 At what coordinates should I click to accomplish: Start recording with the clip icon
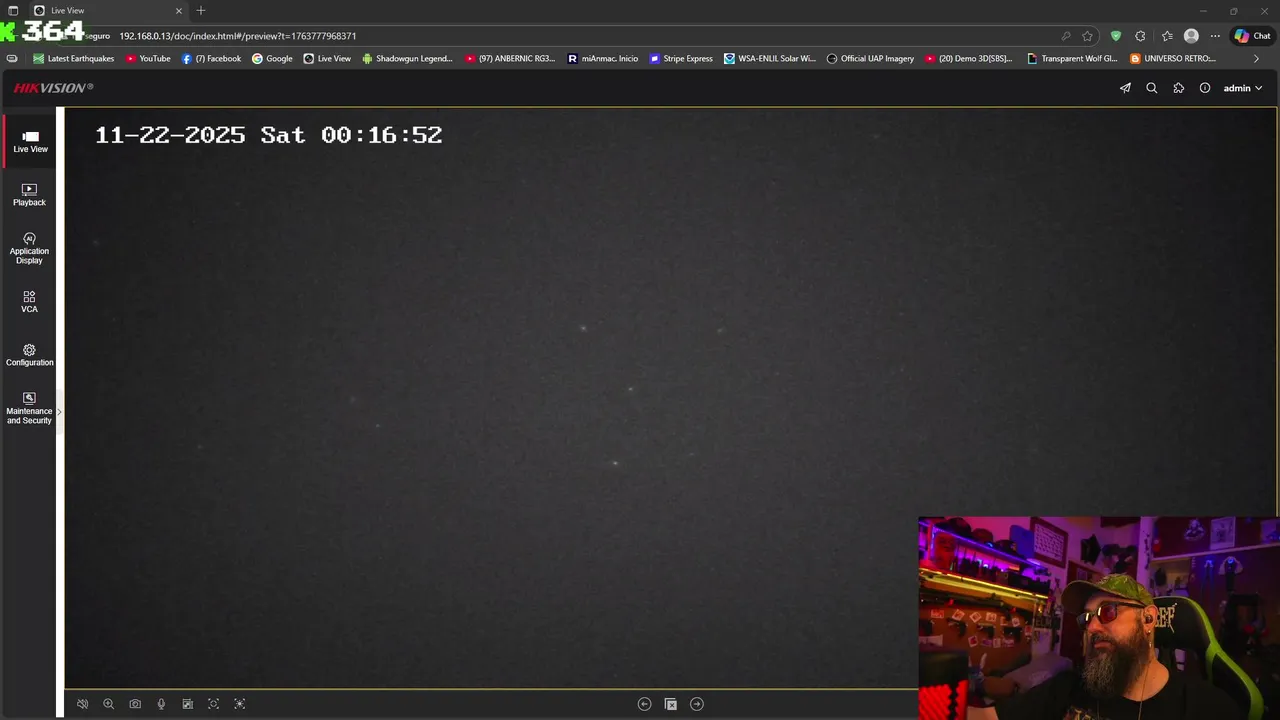pos(187,704)
